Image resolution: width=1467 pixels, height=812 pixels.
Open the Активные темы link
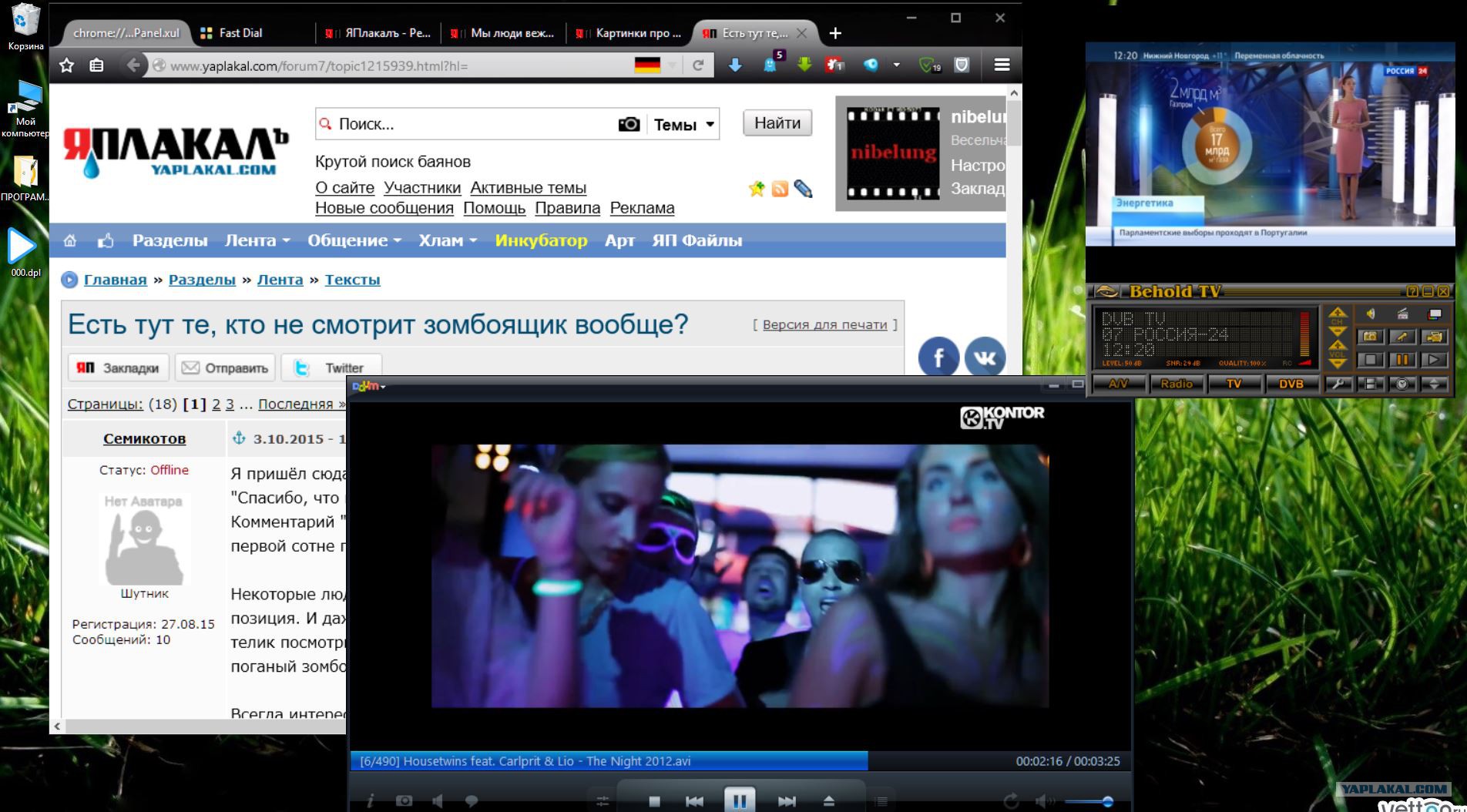529,188
